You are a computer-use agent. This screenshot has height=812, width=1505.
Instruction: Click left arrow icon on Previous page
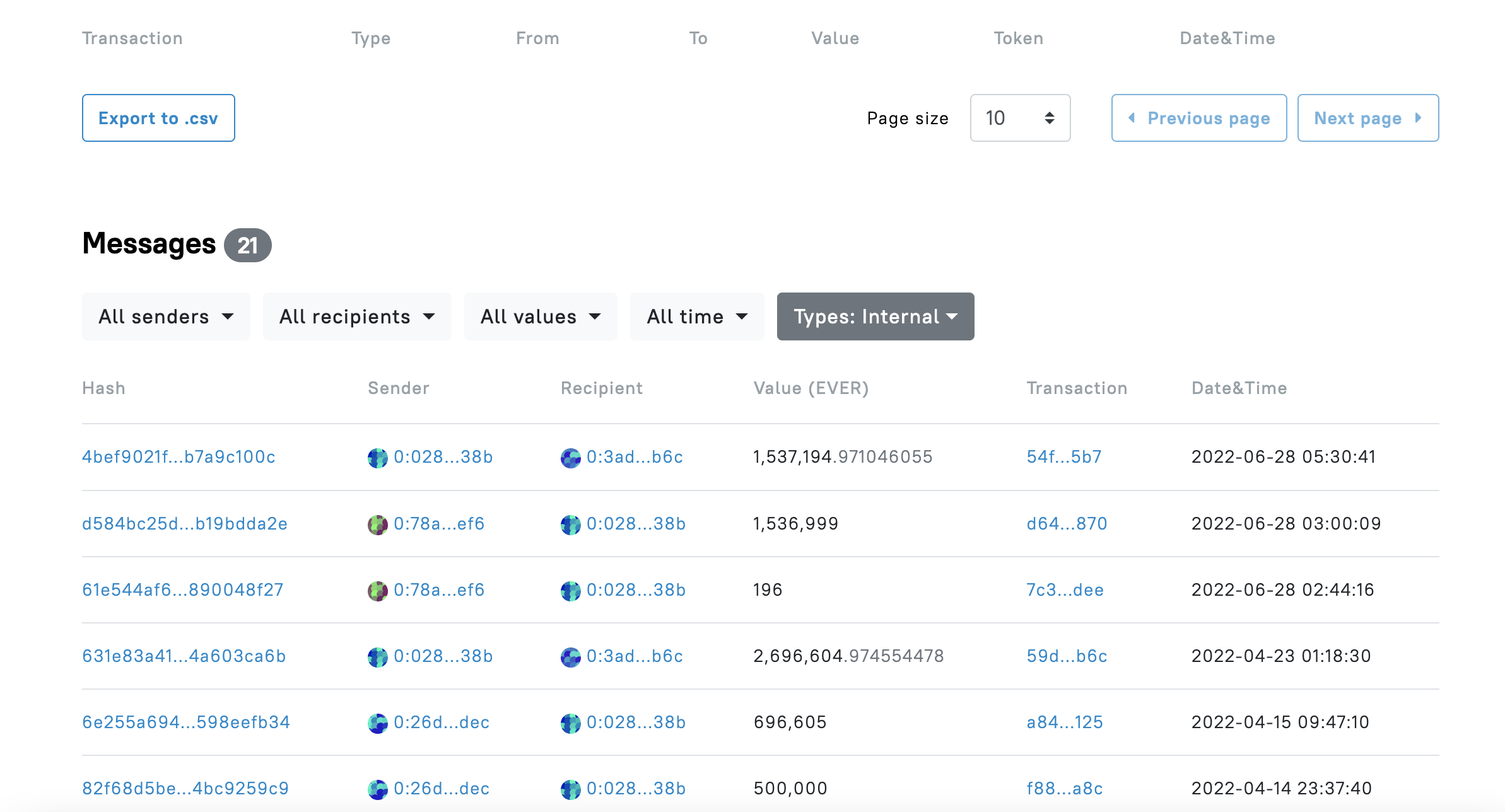pos(1132,118)
